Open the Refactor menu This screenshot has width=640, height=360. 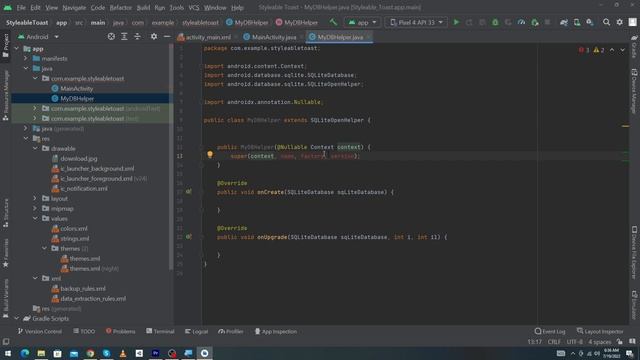tap(120, 7)
